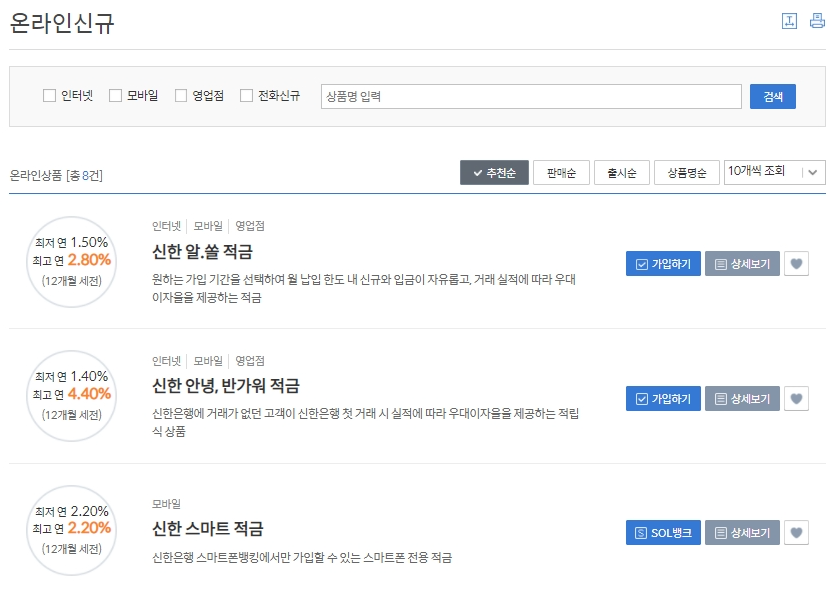Viewport: 837px width, 591px height.
Task: Click the 검색 search button
Action: 773,97
